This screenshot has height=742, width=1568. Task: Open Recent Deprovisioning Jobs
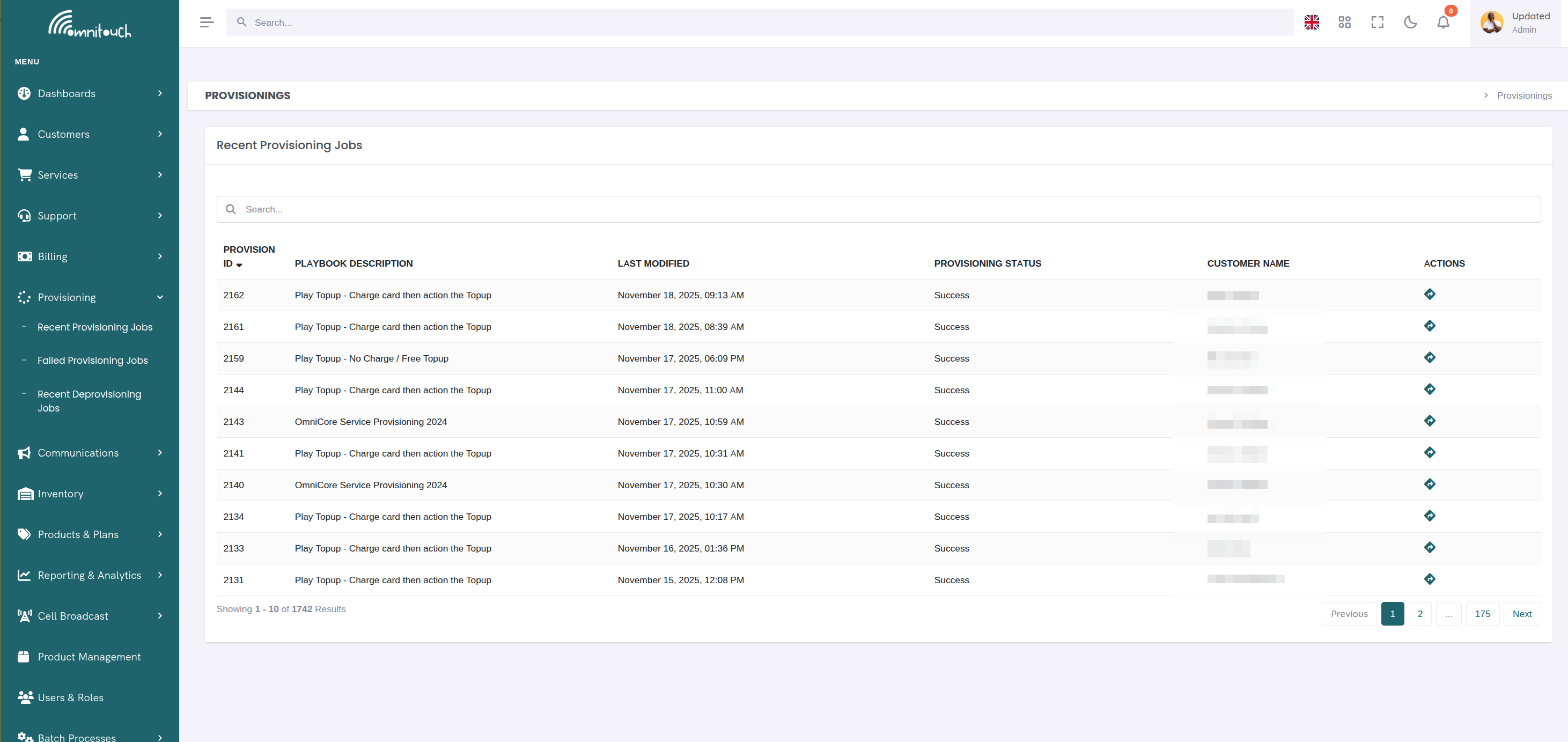click(89, 401)
